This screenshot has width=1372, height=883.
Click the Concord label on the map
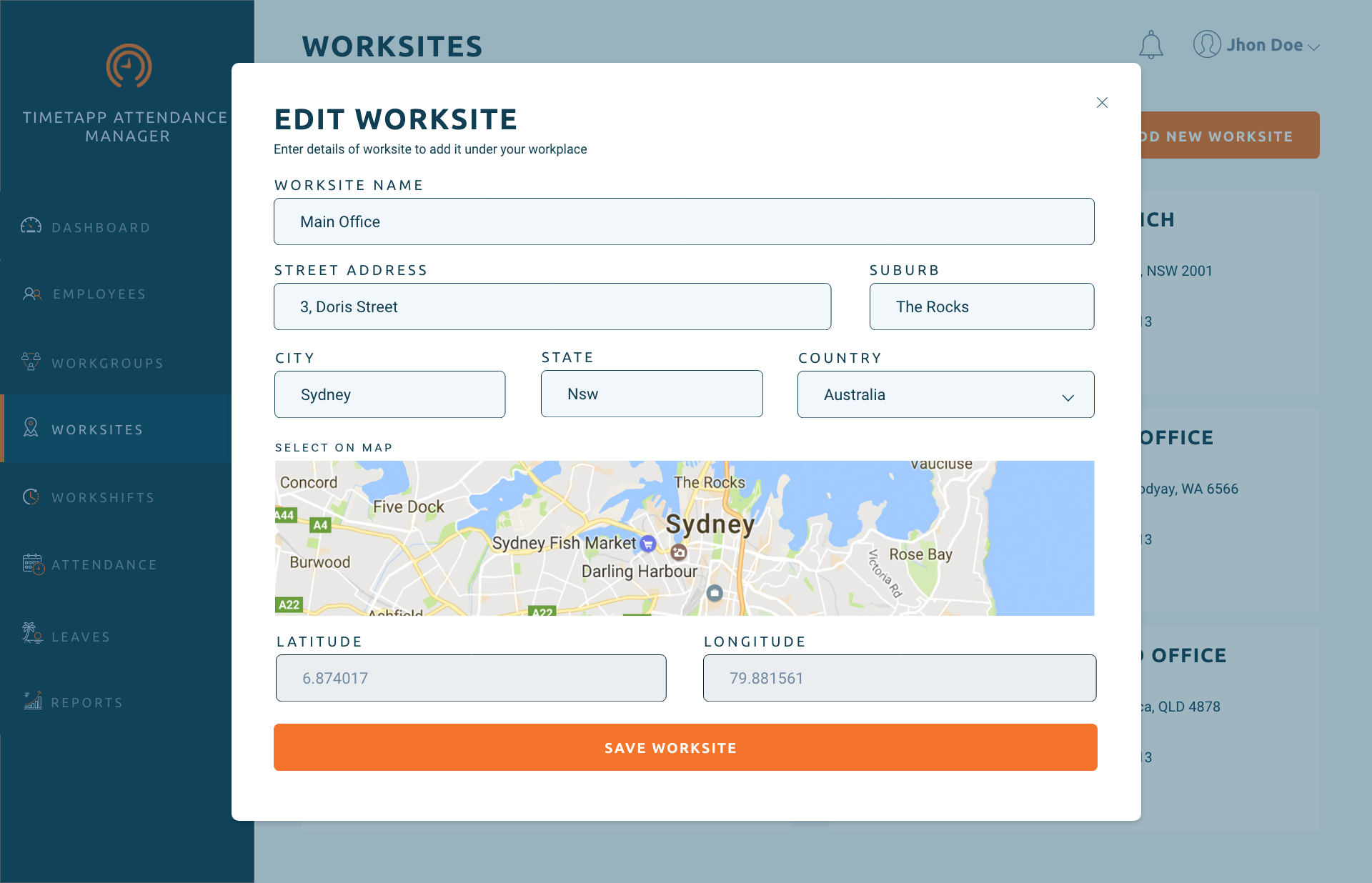[309, 482]
